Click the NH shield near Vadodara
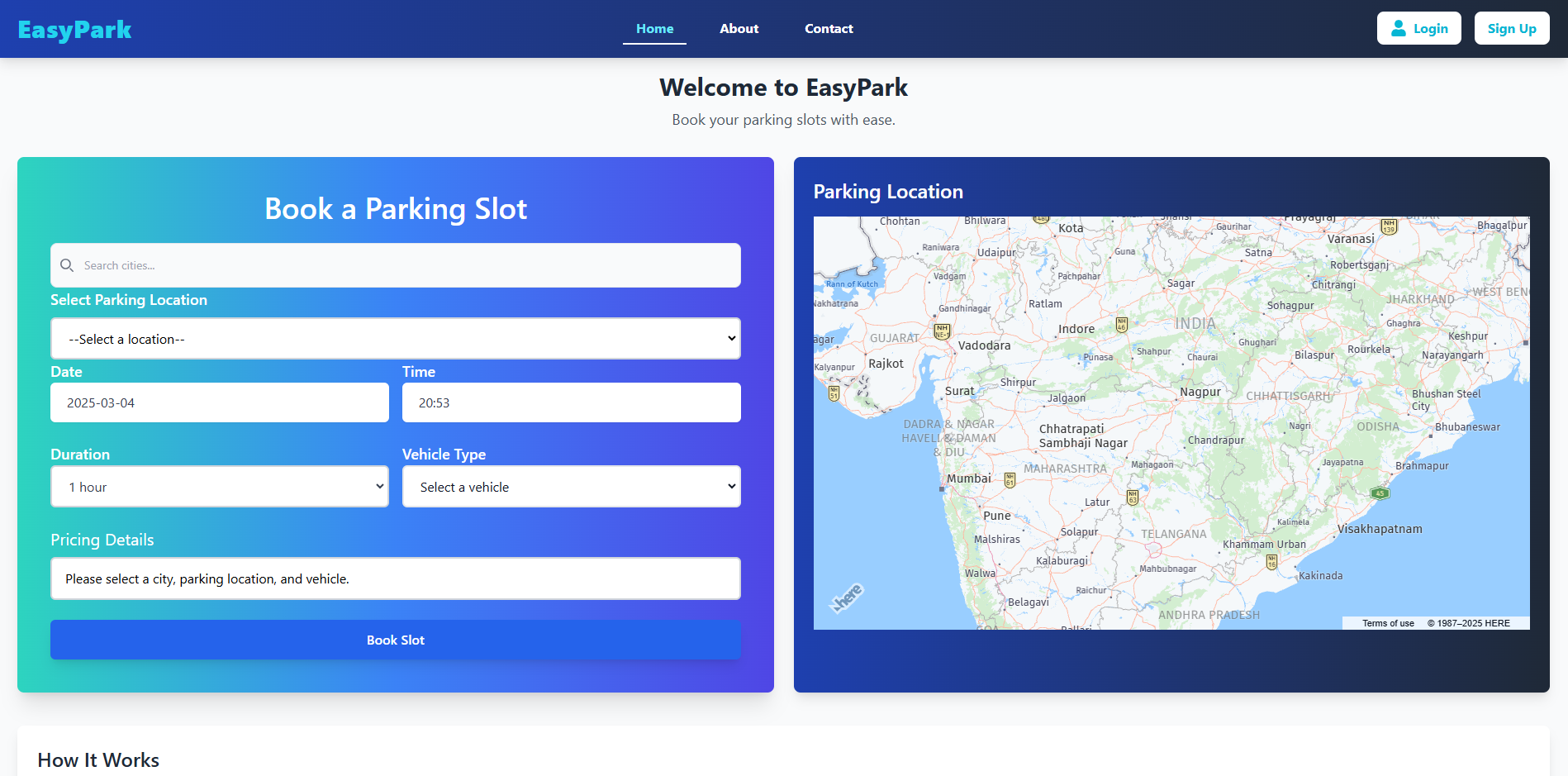This screenshot has width=1568, height=776. click(x=942, y=331)
